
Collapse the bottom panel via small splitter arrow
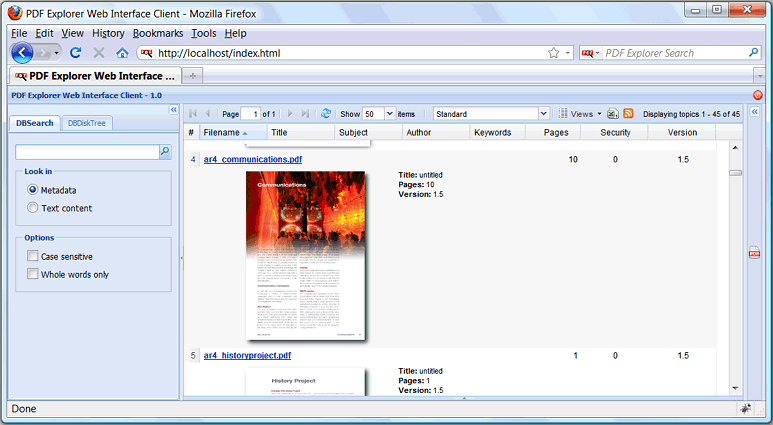pyautogui.click(x=464, y=398)
